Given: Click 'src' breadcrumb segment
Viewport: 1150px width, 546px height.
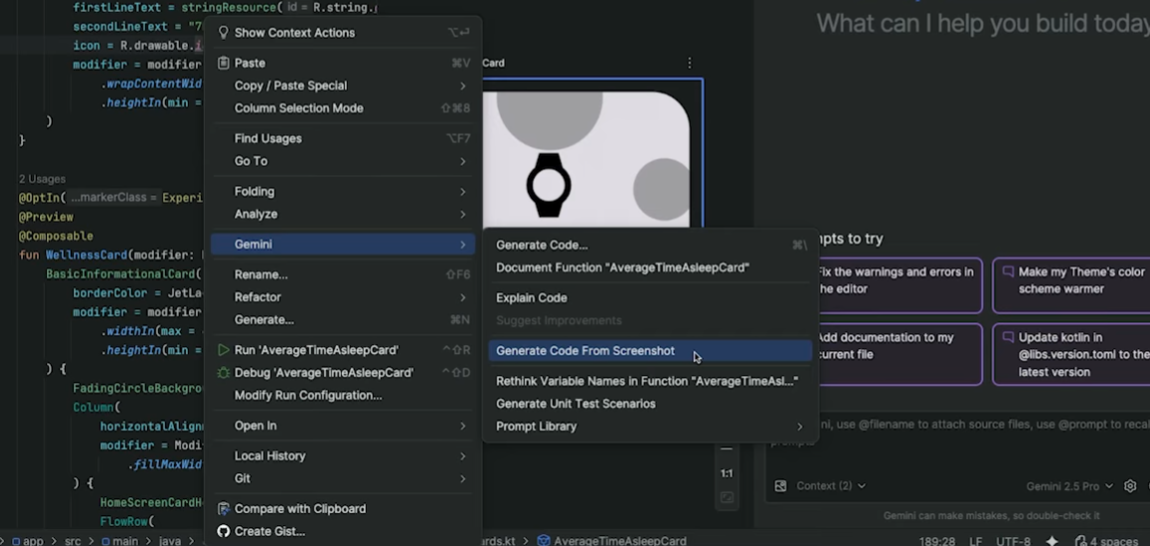Looking at the screenshot, I should [73, 541].
